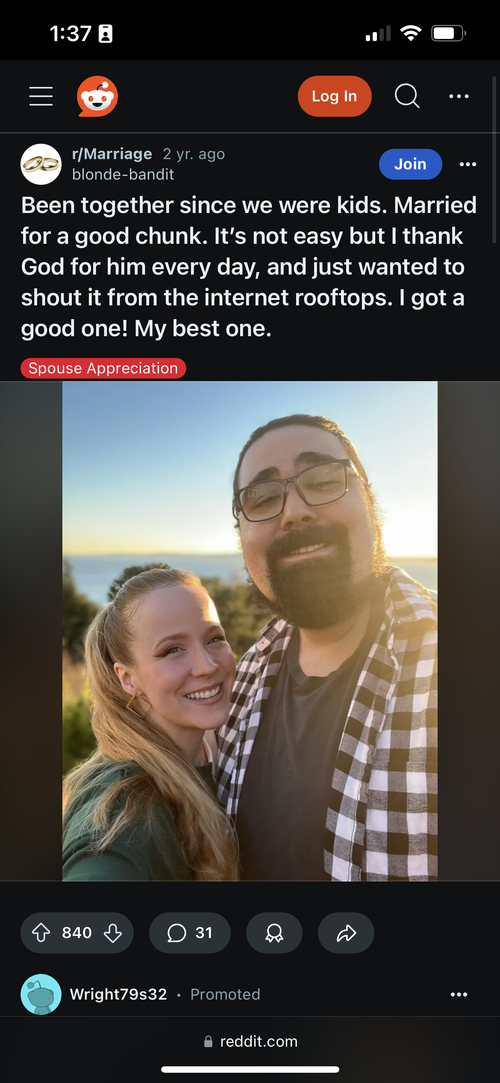Image resolution: width=500 pixels, height=1083 pixels.
Task: Open the couple selfie photo
Action: click(250, 631)
